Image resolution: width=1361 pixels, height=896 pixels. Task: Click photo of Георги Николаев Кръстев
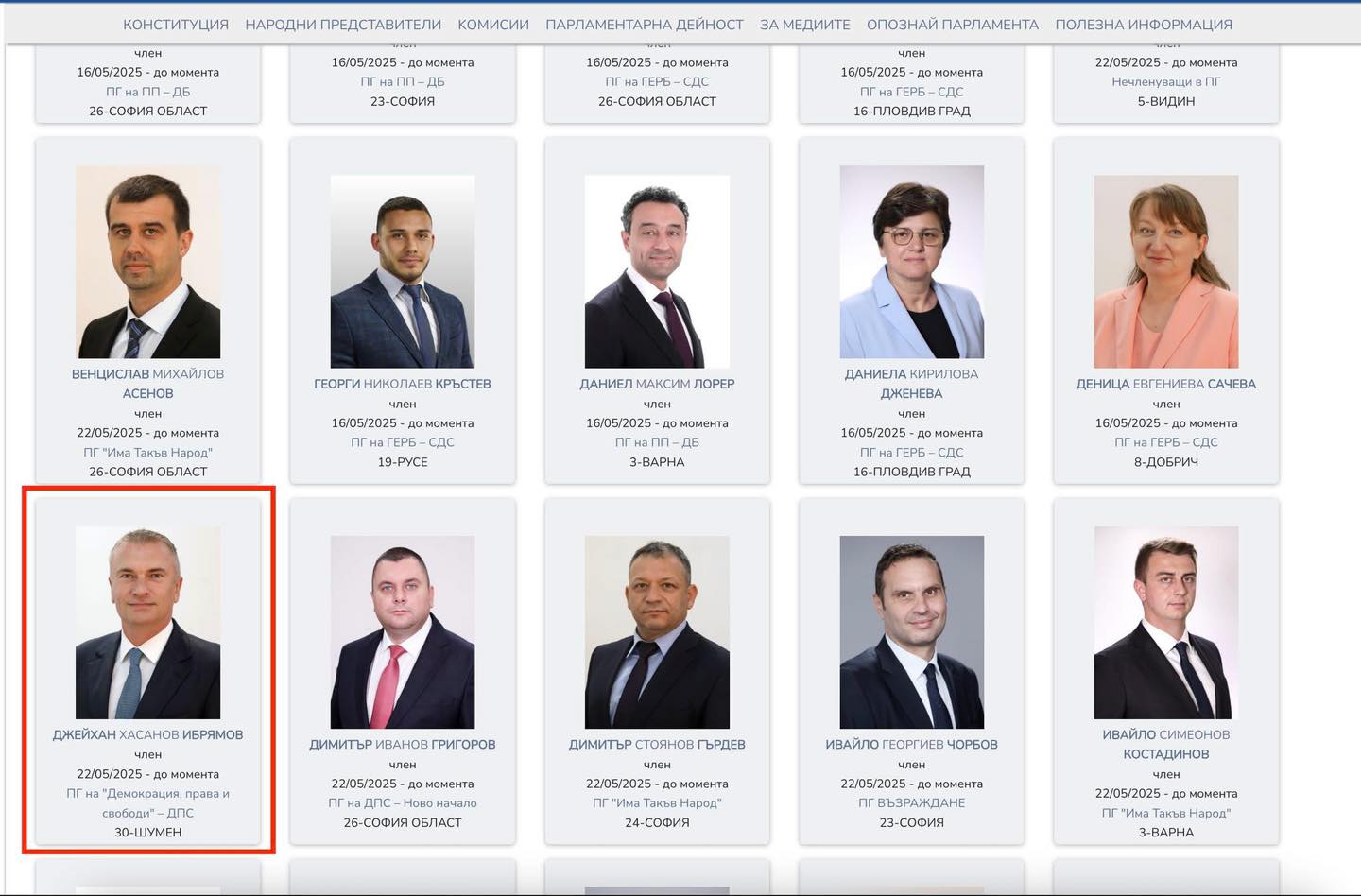pyautogui.click(x=403, y=271)
